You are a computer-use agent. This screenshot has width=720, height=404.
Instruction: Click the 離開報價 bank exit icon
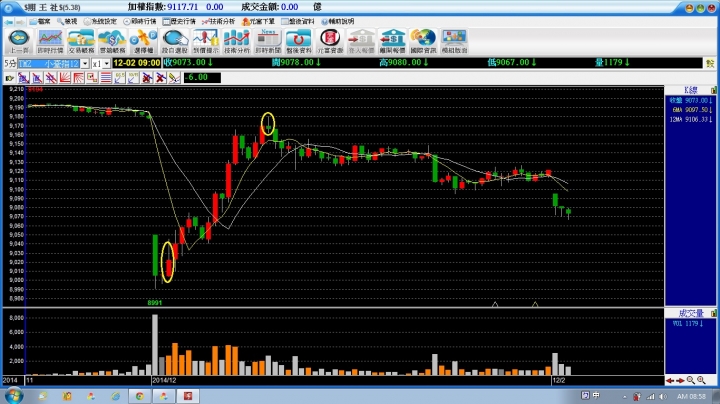pos(393,41)
